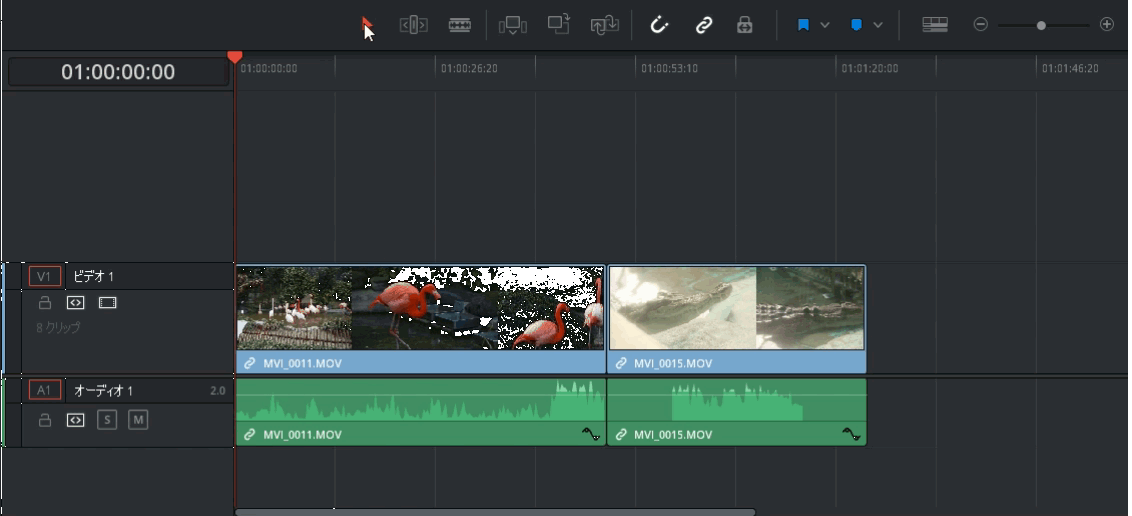Open the flag color dropdown arrow
The height and width of the screenshot is (516, 1132).
[x=824, y=25]
